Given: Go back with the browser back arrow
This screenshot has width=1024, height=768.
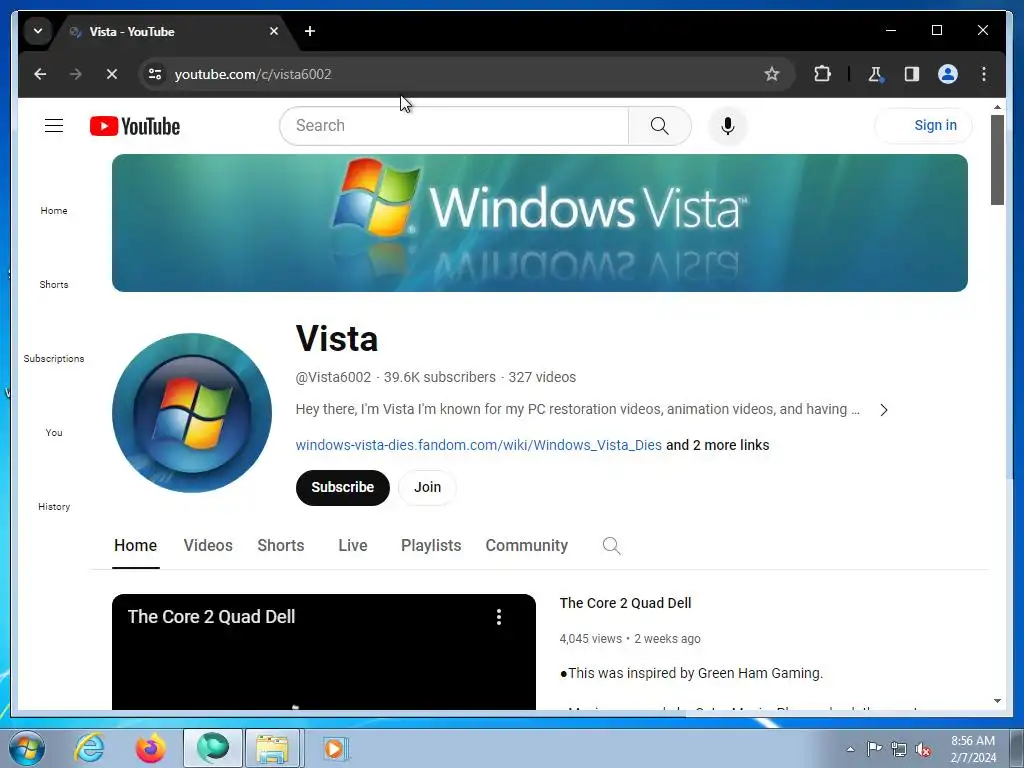Looking at the screenshot, I should 40,74.
